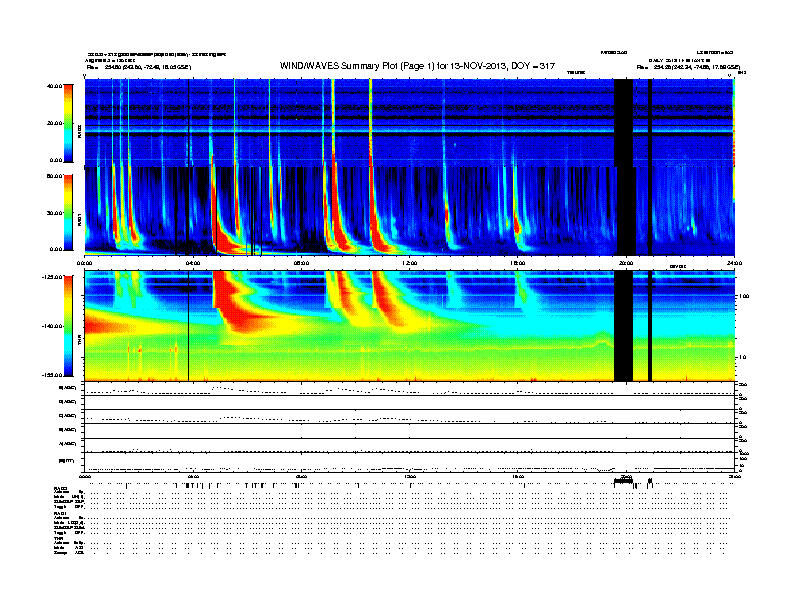The height and width of the screenshot is (612, 792).
Task: Click the 40.00 tick on the RAD2 color scale
Action: pyautogui.click(x=54, y=86)
